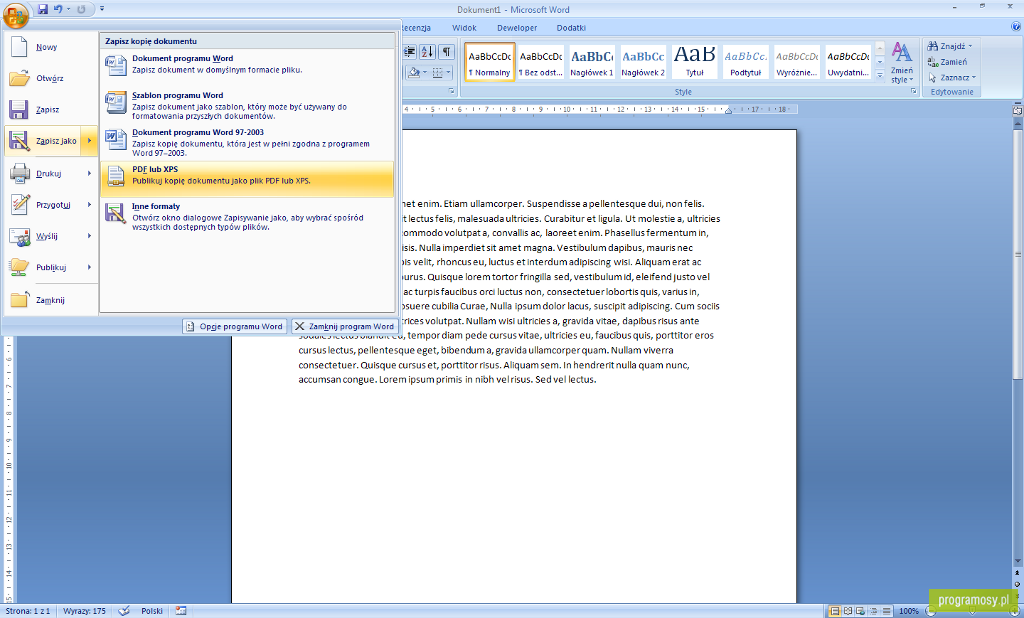The height and width of the screenshot is (618, 1024).
Task: Switch to Draft view
Action: tap(886, 611)
